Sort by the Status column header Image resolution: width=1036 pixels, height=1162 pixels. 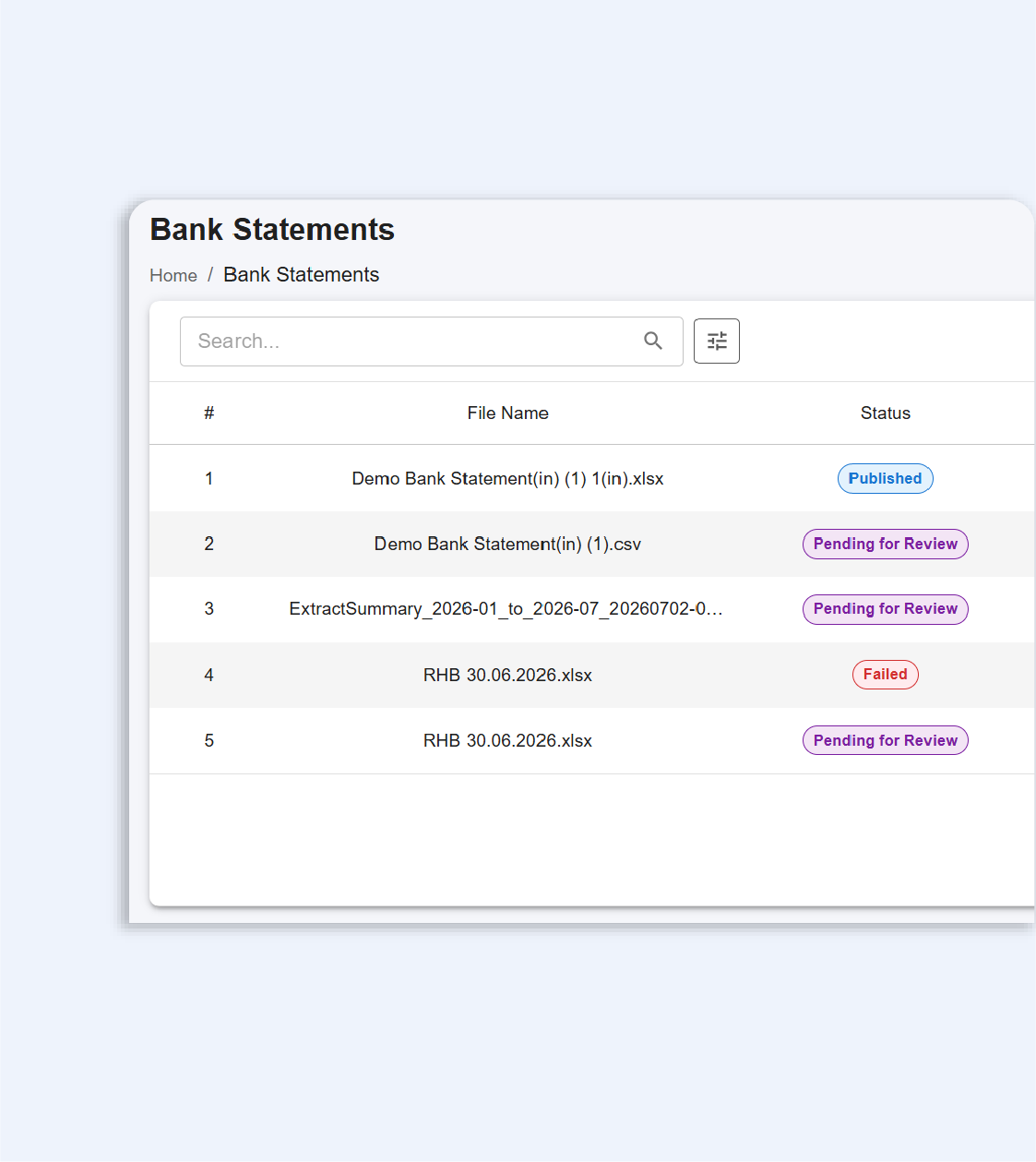coord(886,413)
